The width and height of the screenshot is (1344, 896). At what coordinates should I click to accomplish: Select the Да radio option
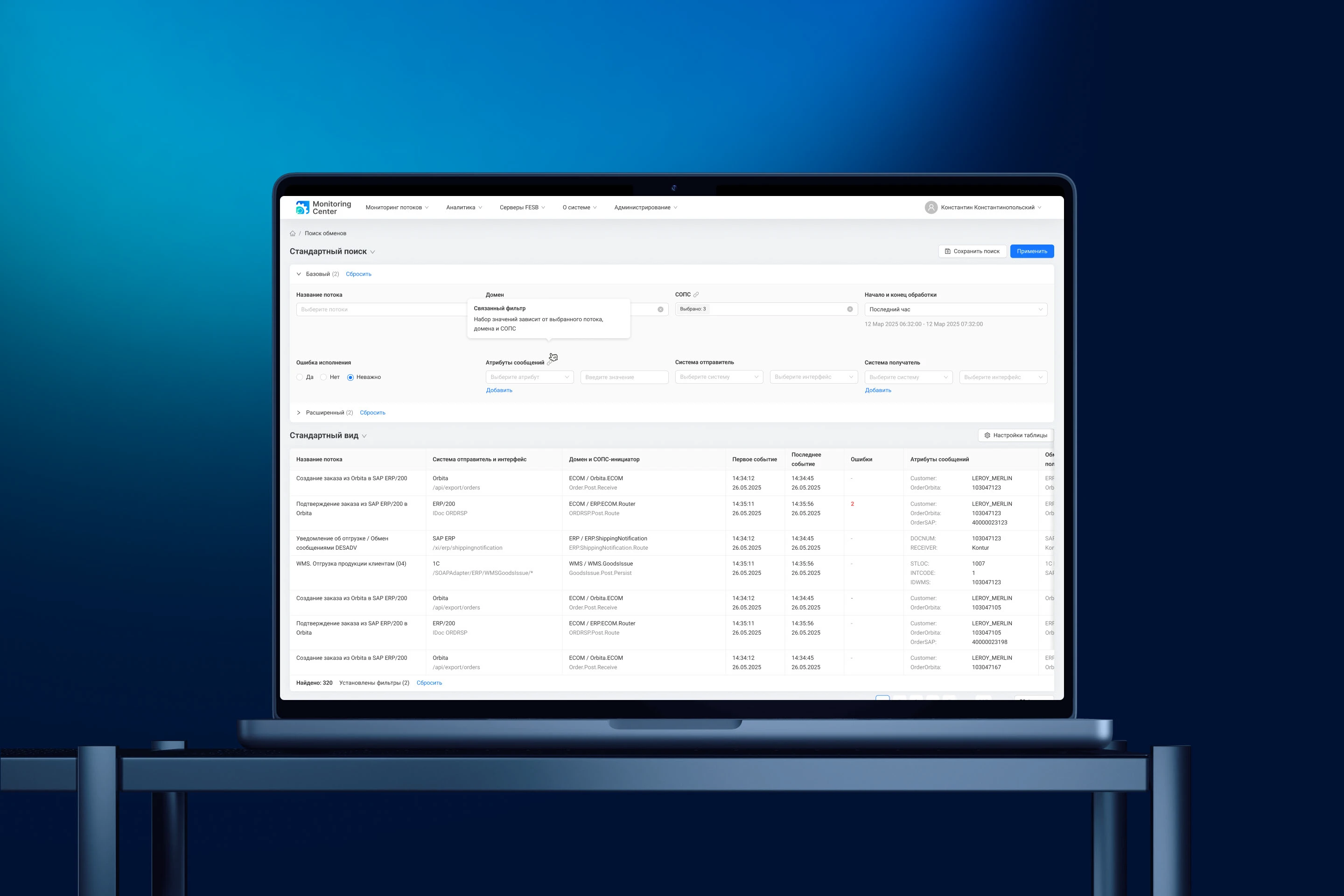pyautogui.click(x=300, y=377)
